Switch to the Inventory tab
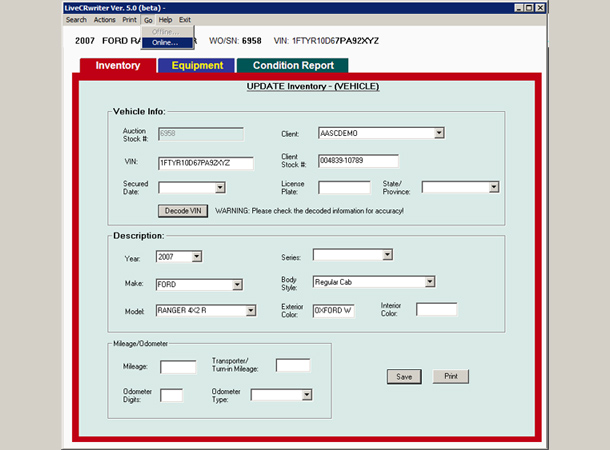This screenshot has height=450, width=610. tap(118, 65)
